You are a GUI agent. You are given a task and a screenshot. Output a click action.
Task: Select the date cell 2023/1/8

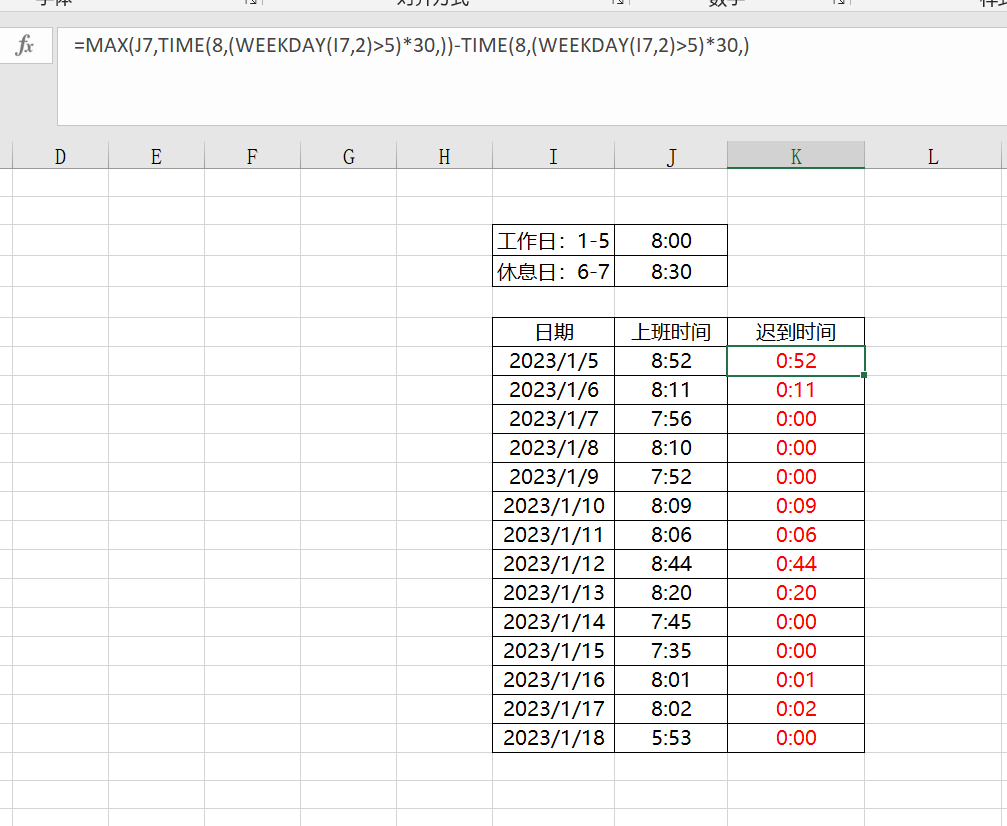553,448
